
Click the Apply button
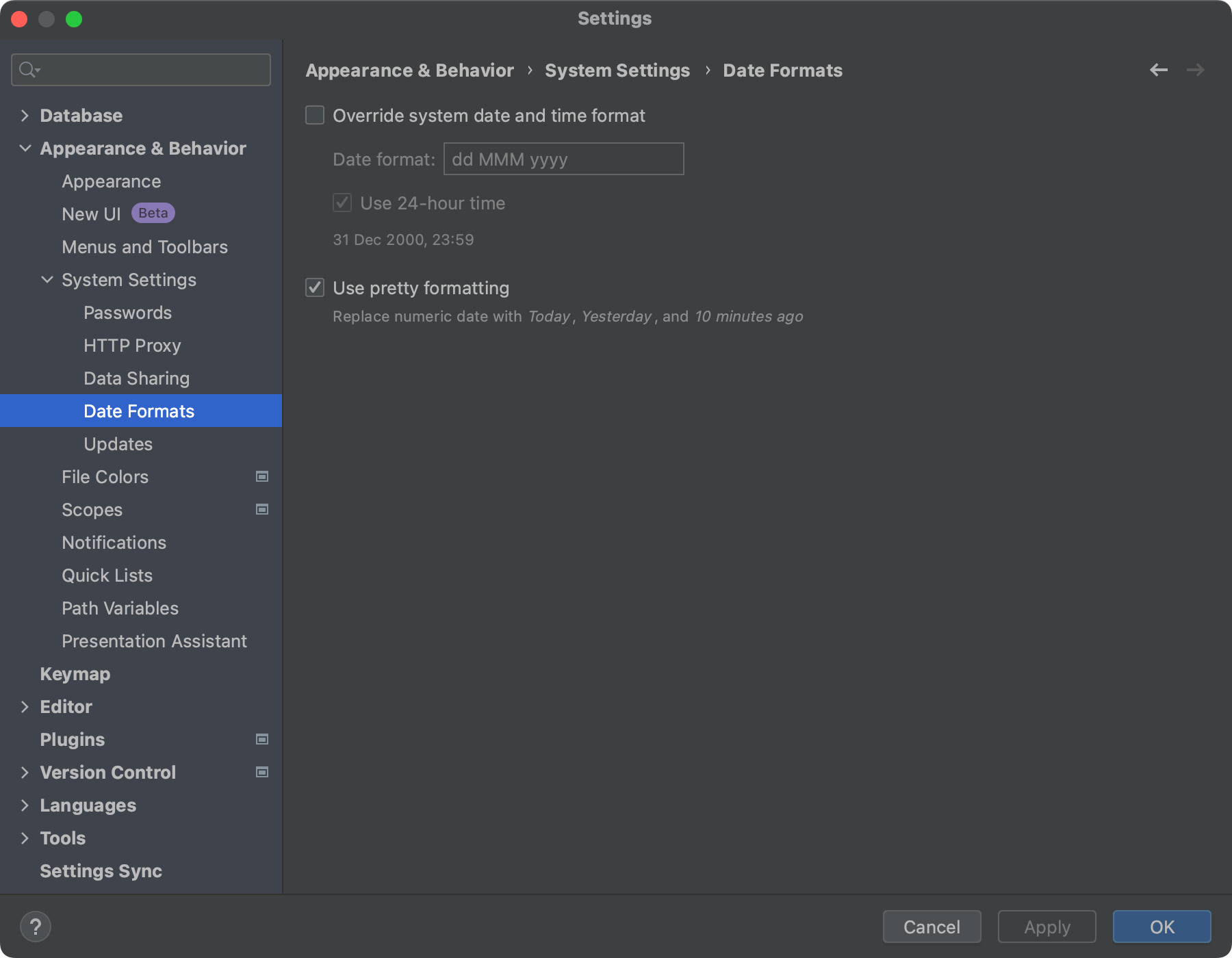1046,927
